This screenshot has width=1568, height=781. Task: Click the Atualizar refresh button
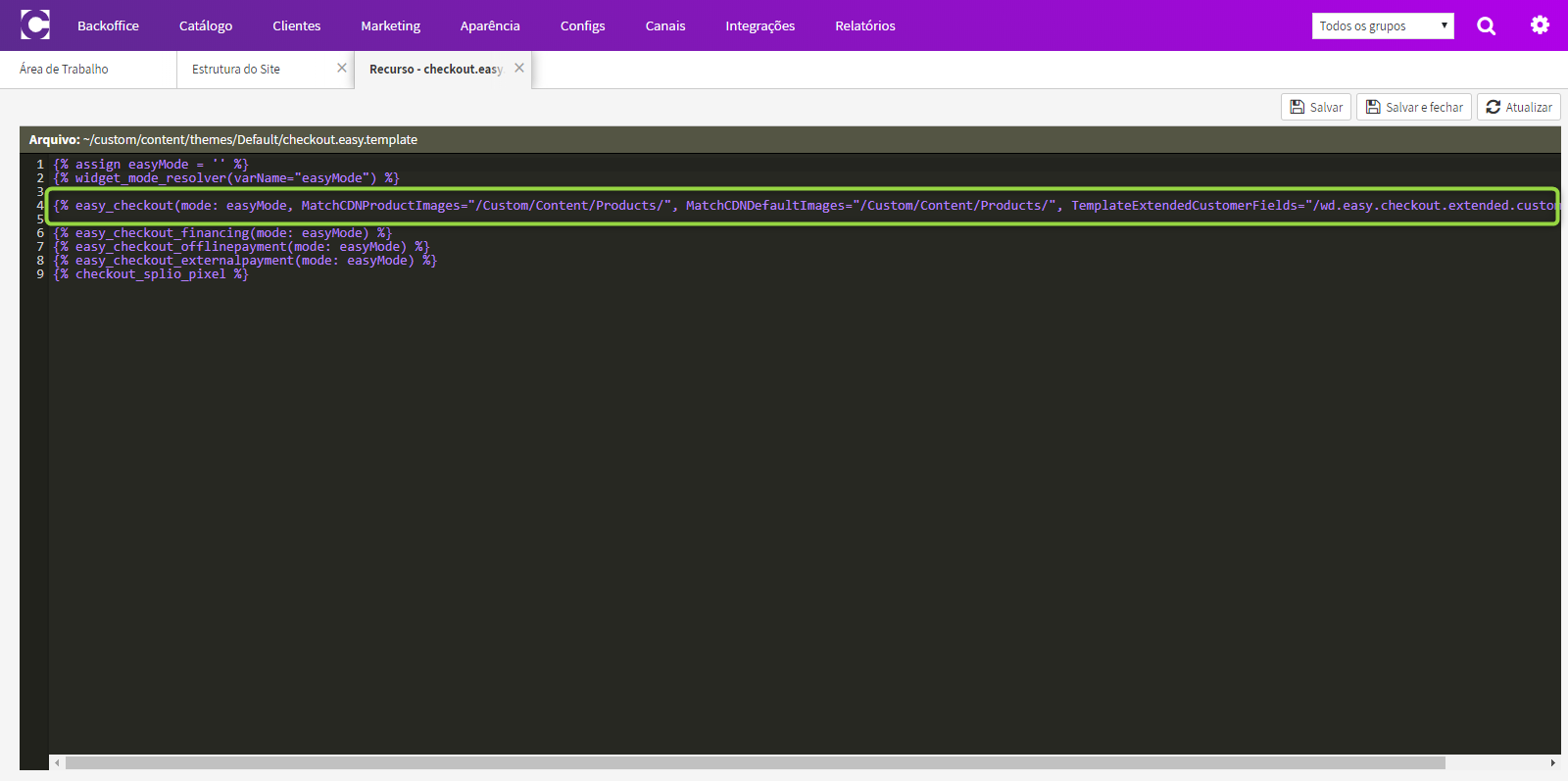1519,107
